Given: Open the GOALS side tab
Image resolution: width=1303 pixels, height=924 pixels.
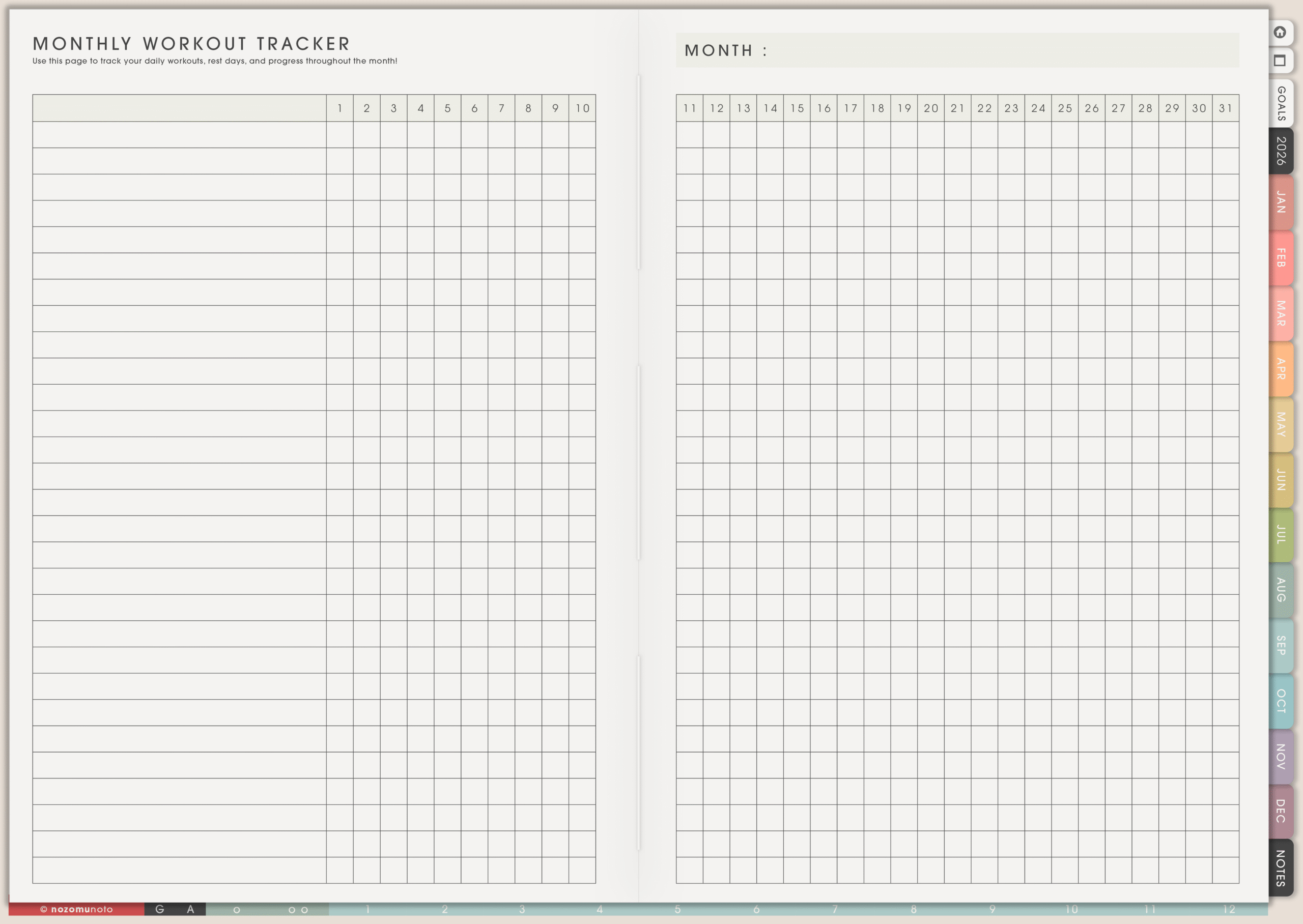Looking at the screenshot, I should point(1281,104).
